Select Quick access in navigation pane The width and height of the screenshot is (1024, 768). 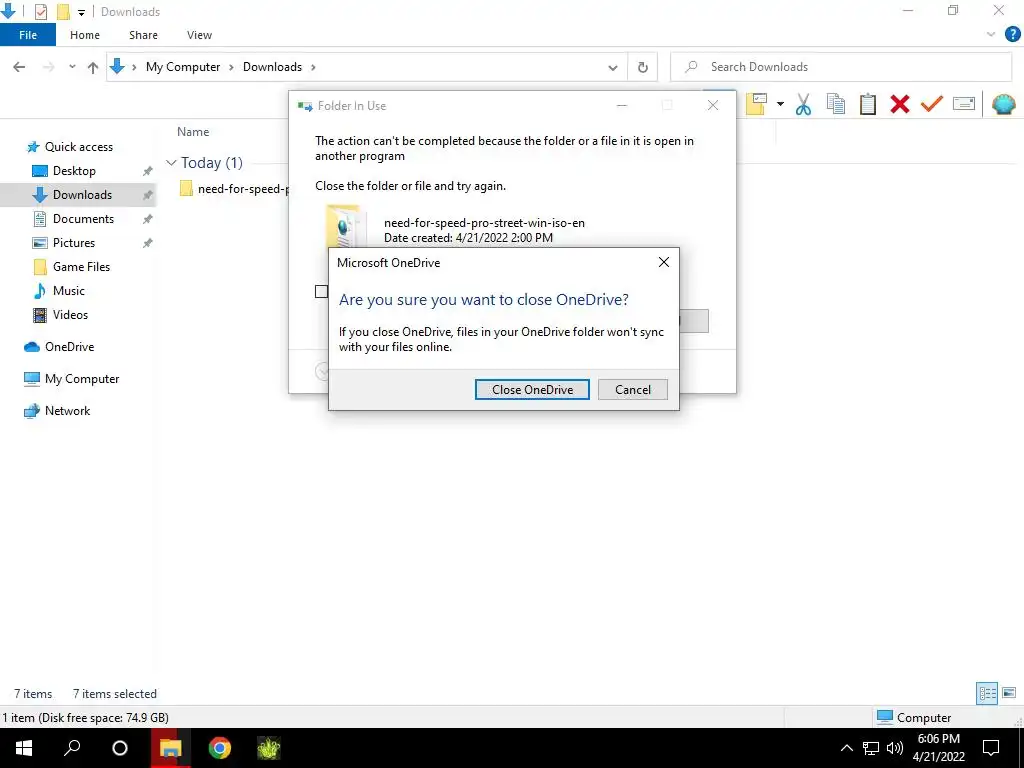point(78,147)
